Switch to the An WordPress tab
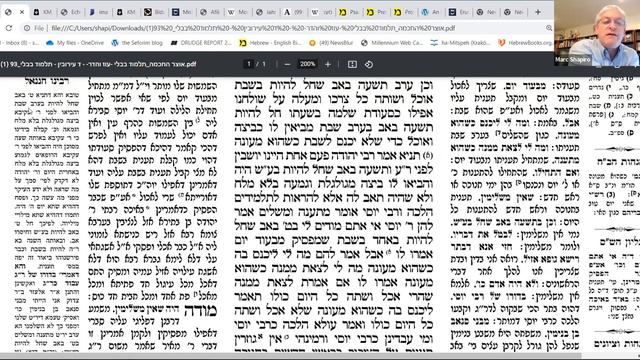This screenshot has height=360, width=640. [431, 12]
